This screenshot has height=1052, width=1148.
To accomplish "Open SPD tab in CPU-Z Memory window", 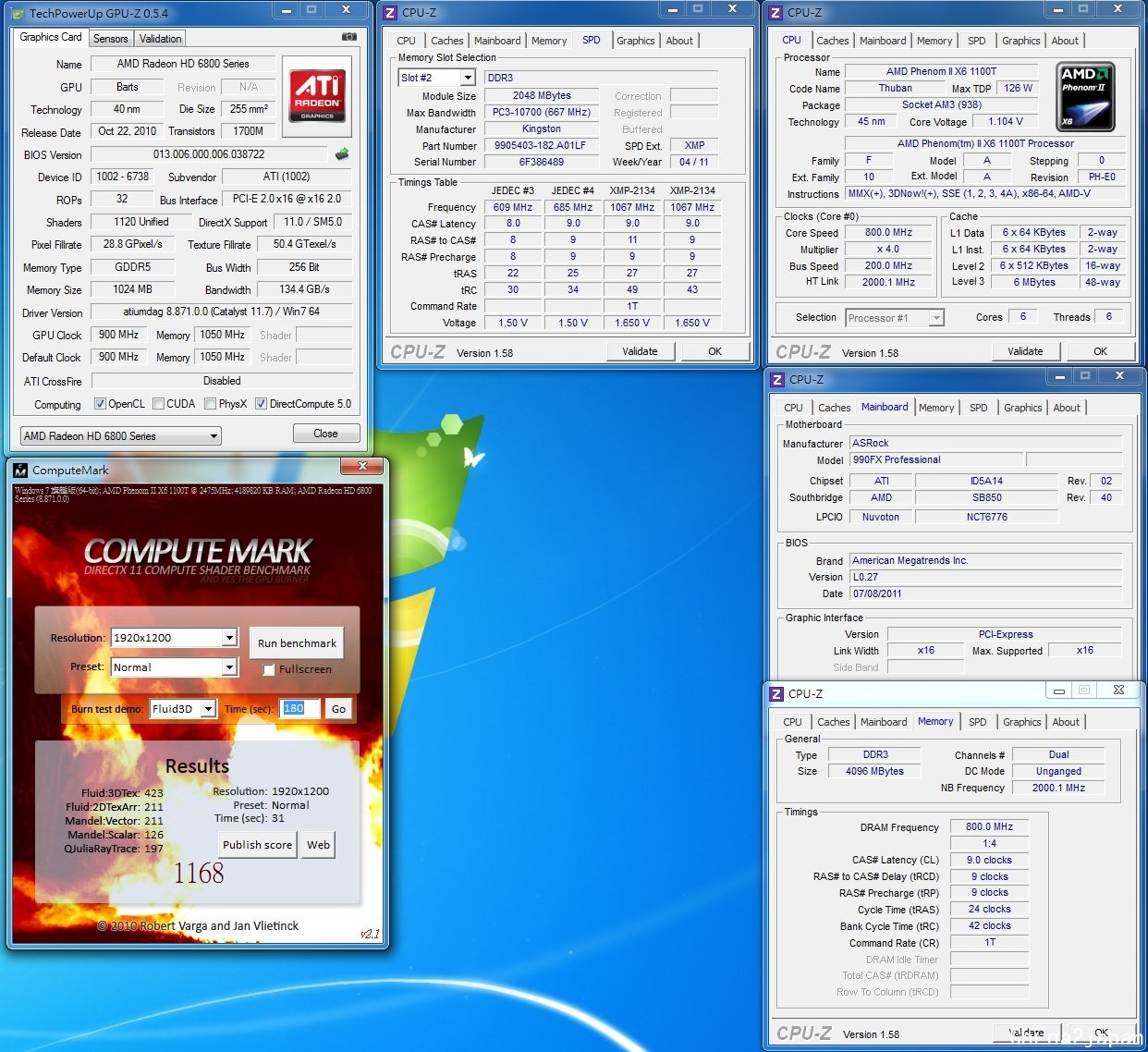I will click(x=978, y=722).
